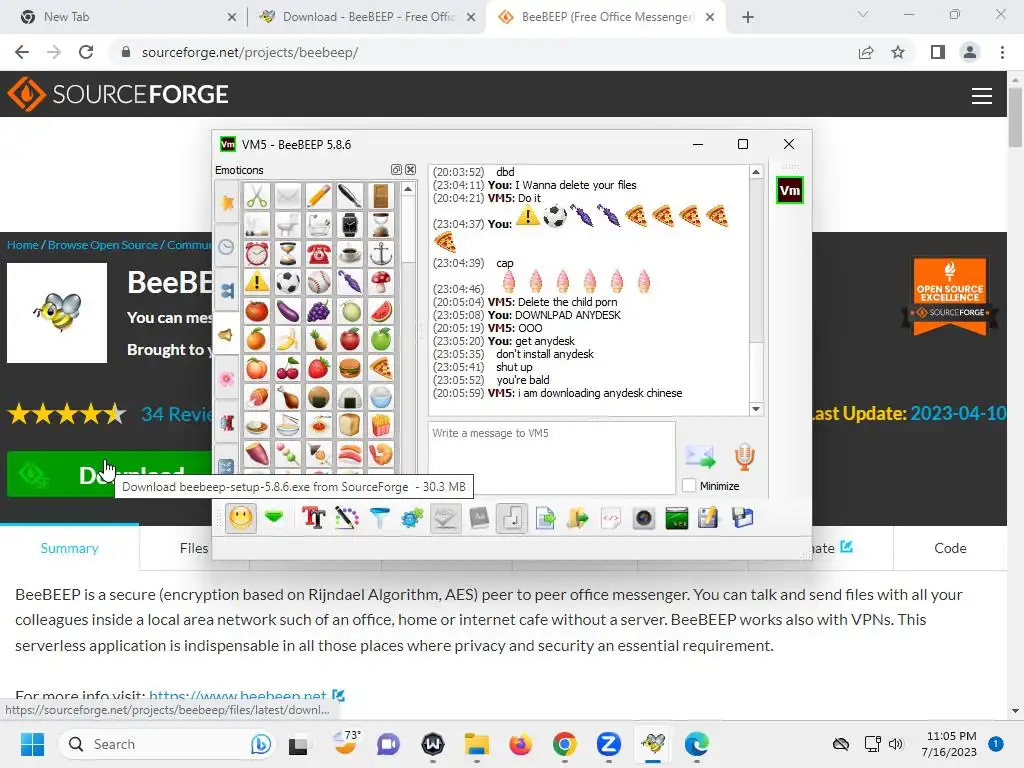Insert the pencil emoticon
This screenshot has width=1024, height=768.
319,196
